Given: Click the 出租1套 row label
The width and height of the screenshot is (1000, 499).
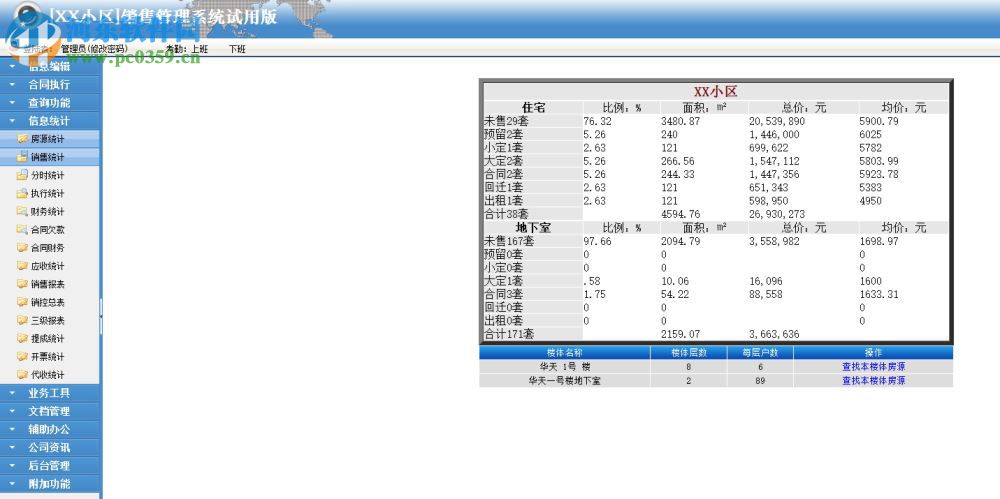Looking at the screenshot, I should (x=504, y=201).
